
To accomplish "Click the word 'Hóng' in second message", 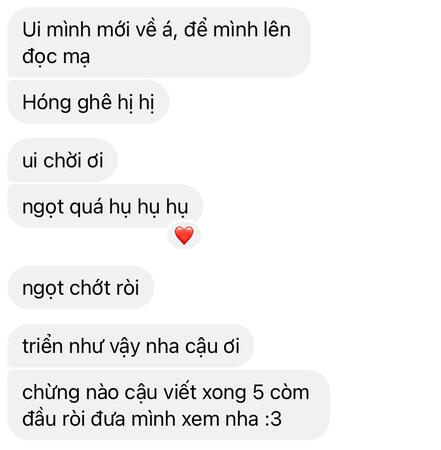I will (x=47, y=103).
